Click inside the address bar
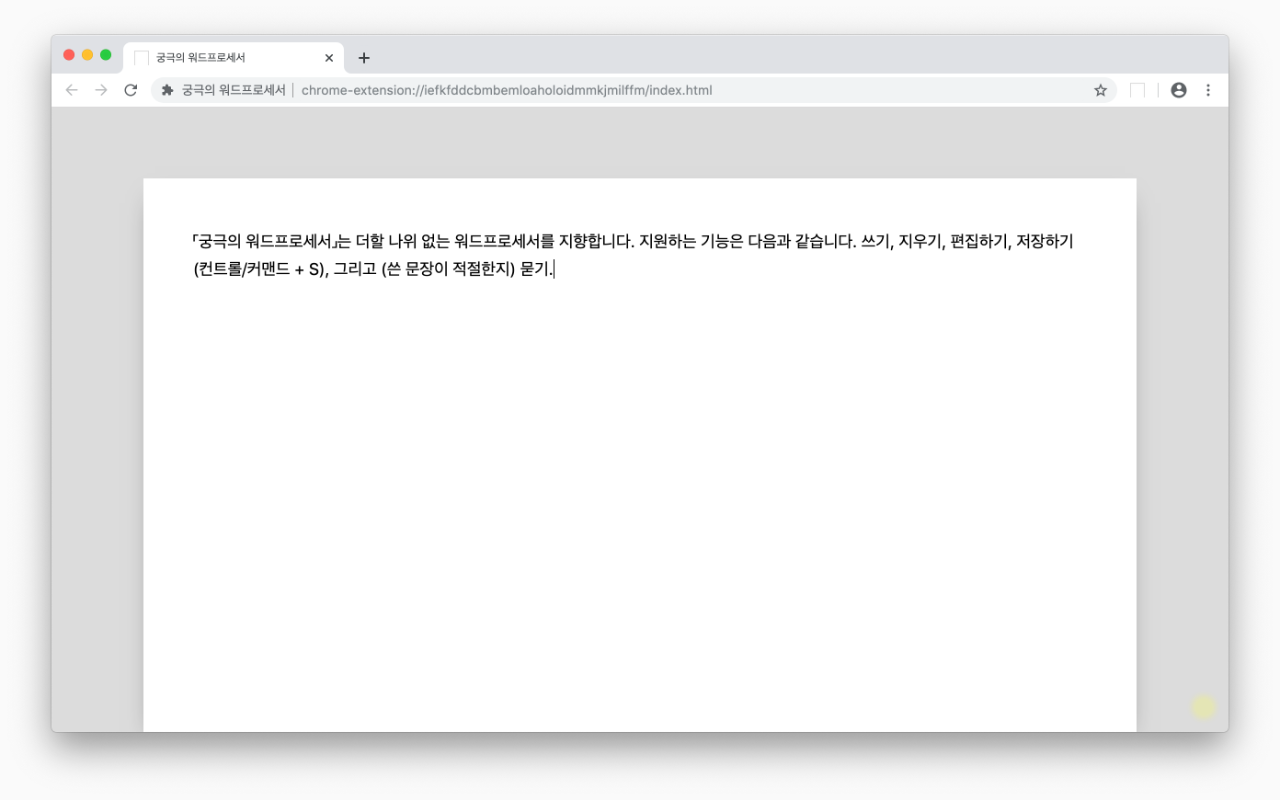 click(x=500, y=89)
